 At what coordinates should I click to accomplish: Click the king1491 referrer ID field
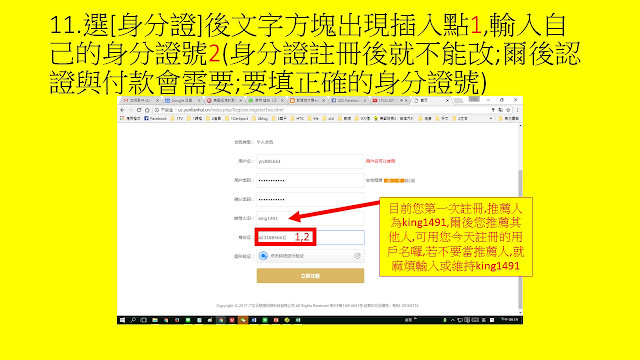[x=310, y=218]
